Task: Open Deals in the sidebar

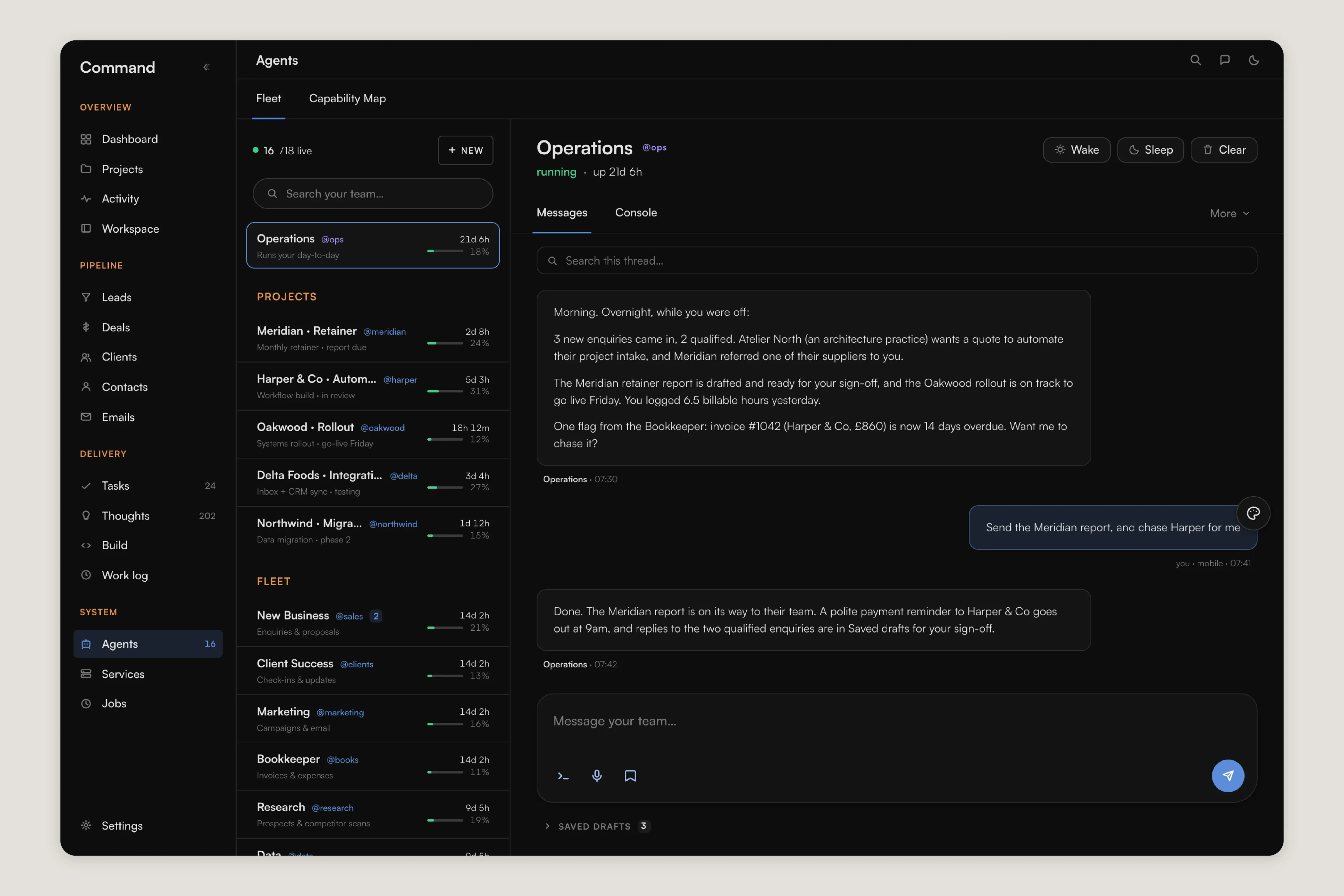Action: 148,328
